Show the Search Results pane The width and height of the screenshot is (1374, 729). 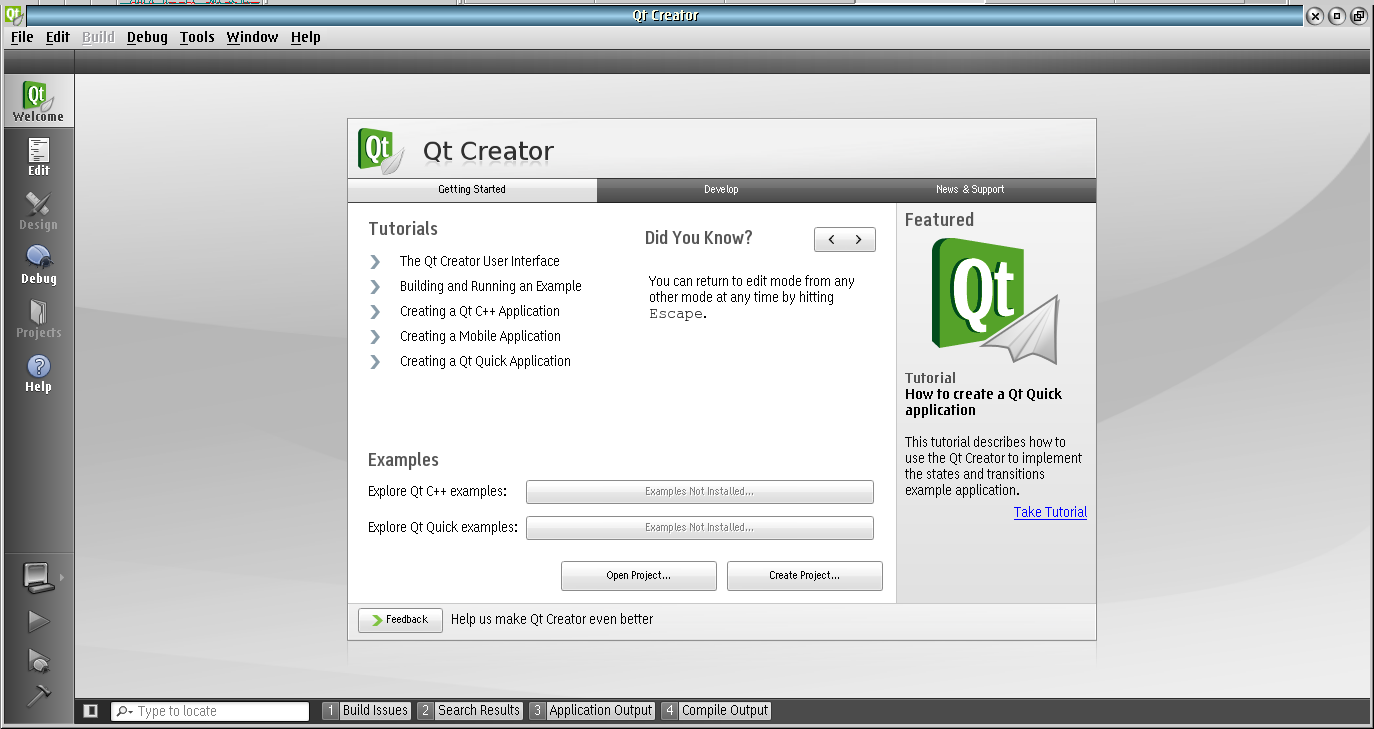(470, 711)
